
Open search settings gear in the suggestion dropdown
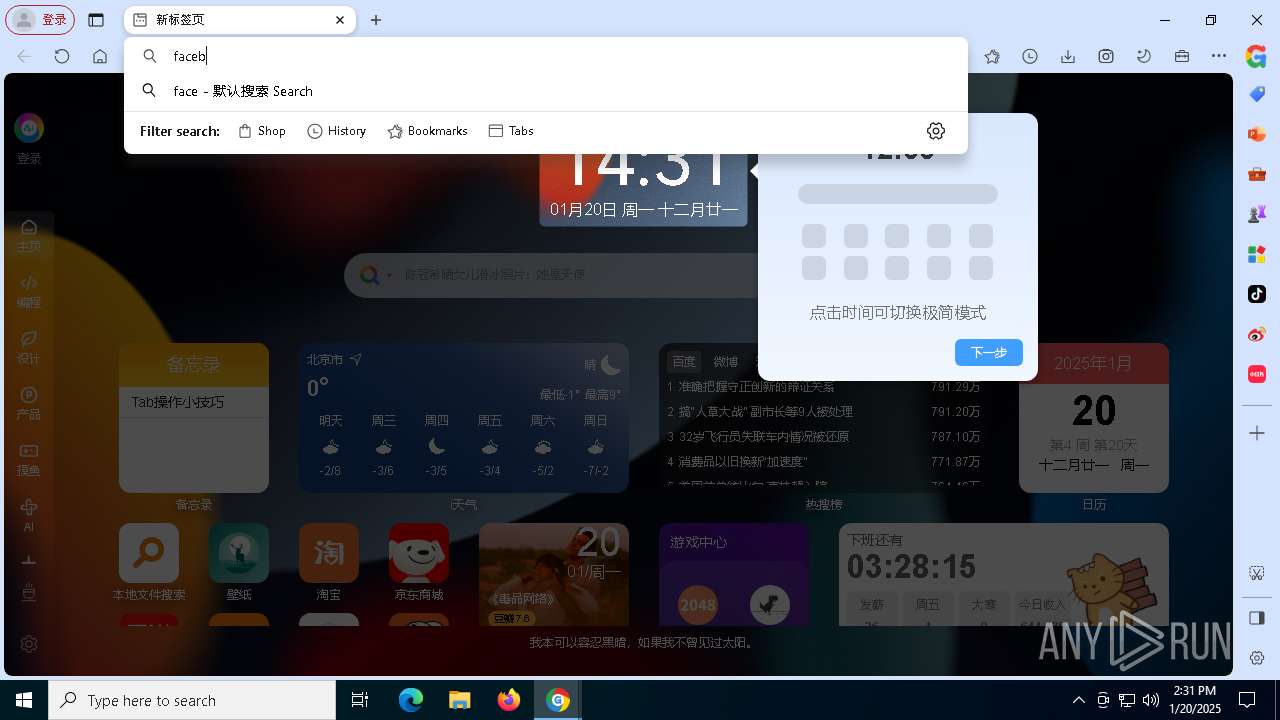(x=936, y=131)
